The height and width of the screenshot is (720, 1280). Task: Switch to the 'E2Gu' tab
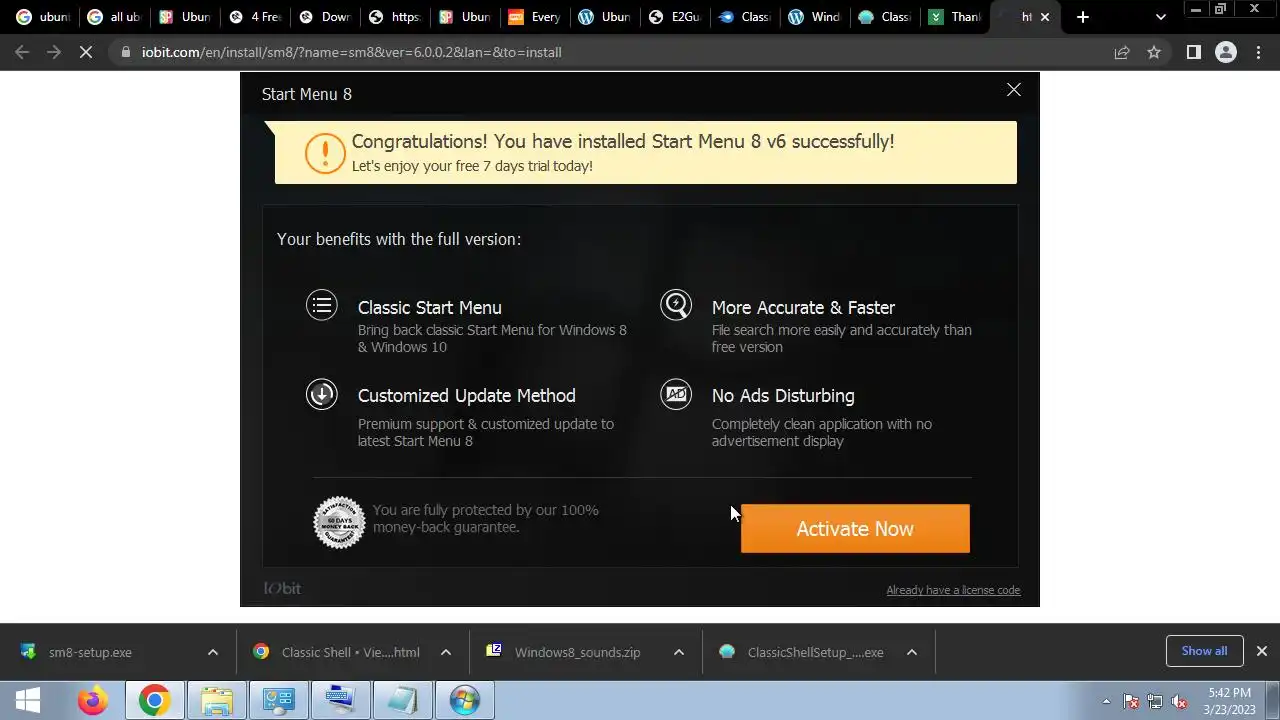(x=674, y=17)
